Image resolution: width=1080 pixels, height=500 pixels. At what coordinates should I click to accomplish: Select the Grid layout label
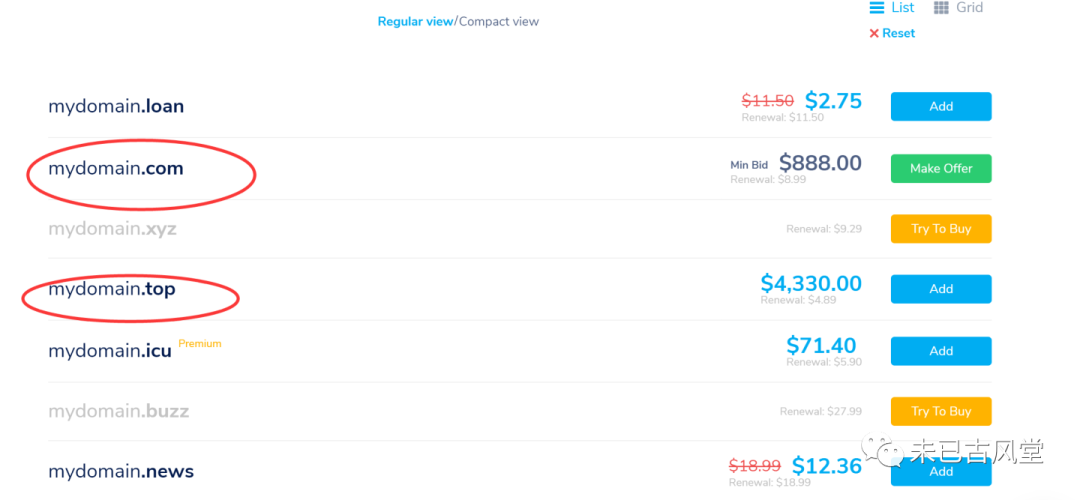click(x=970, y=8)
